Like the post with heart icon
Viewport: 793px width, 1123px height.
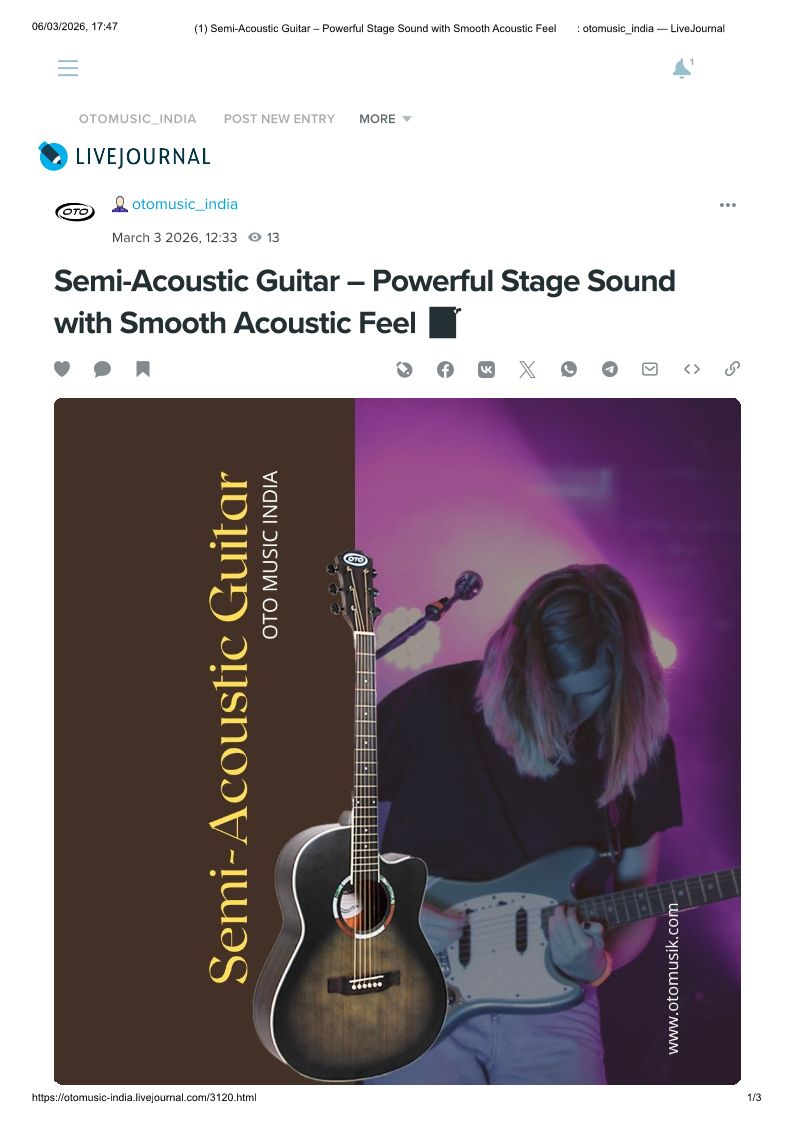click(x=62, y=369)
